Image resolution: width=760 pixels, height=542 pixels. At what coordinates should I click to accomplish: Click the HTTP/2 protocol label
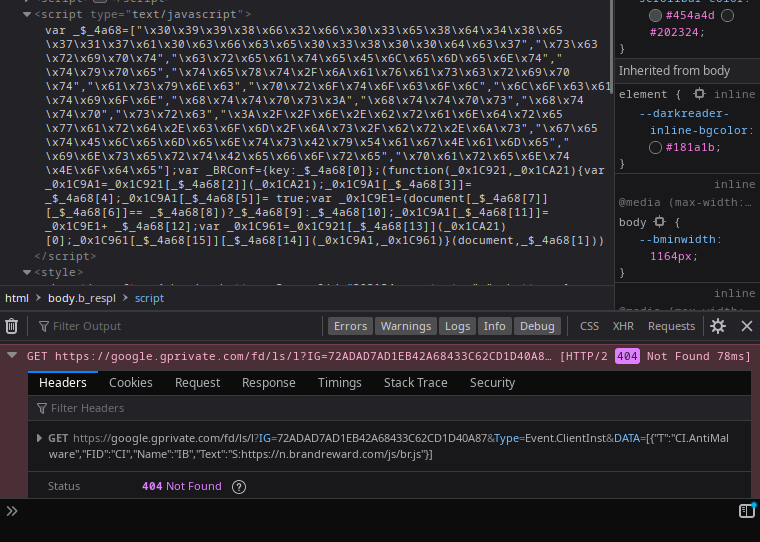coord(584,356)
